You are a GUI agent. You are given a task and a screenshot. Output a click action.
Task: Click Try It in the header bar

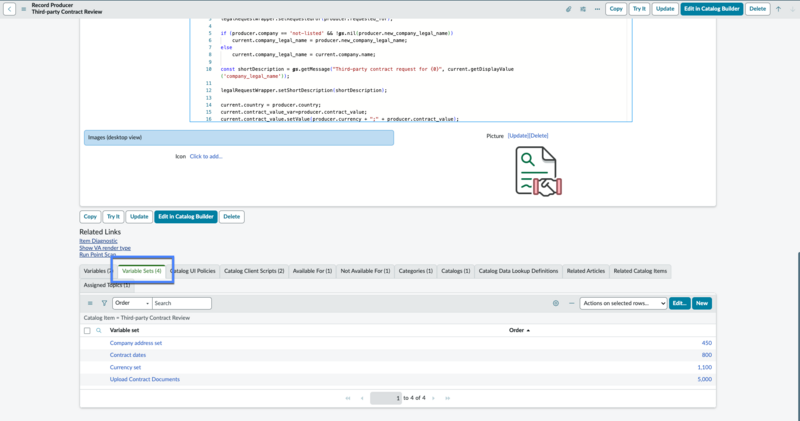639,9
